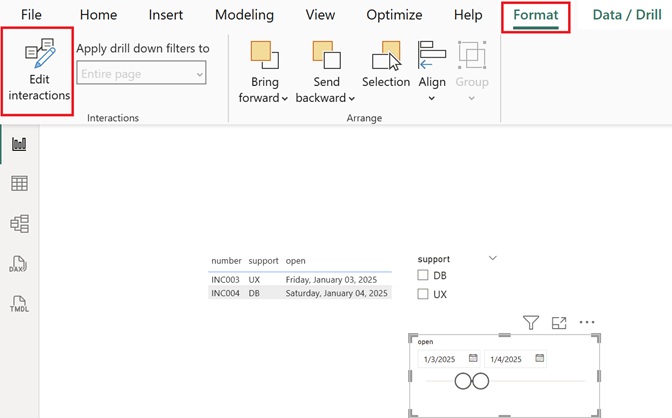Screen dimensions: 672x418
Task: Open TMDL view in sidebar
Action: click(x=19, y=304)
